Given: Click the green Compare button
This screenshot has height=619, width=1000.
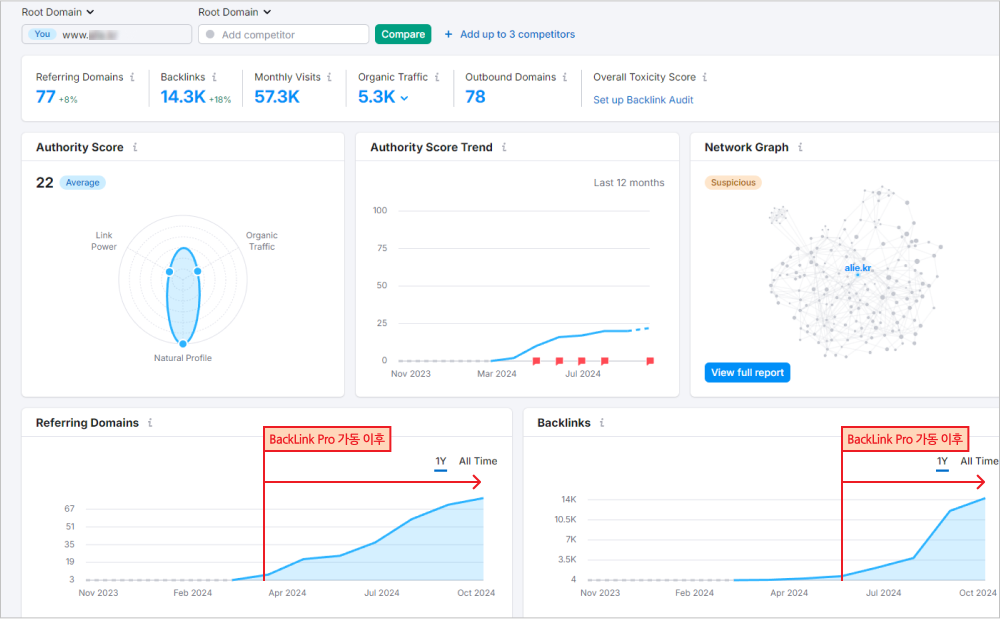Looking at the screenshot, I should click(x=403, y=34).
